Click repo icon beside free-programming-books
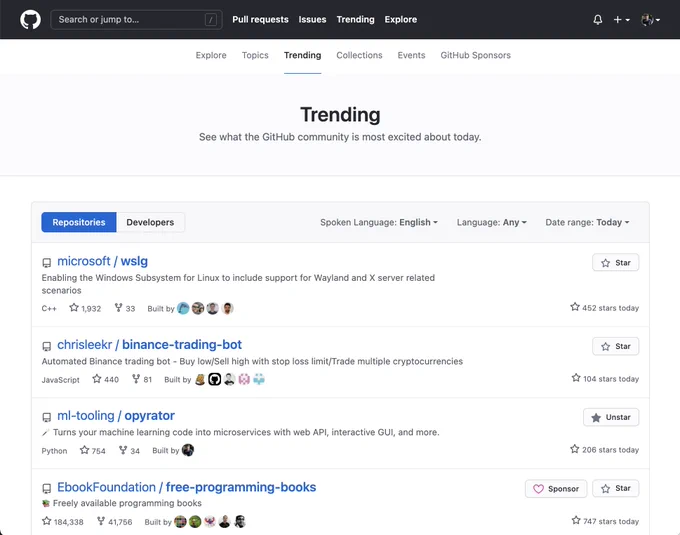Image resolution: width=680 pixels, height=535 pixels. (46, 489)
